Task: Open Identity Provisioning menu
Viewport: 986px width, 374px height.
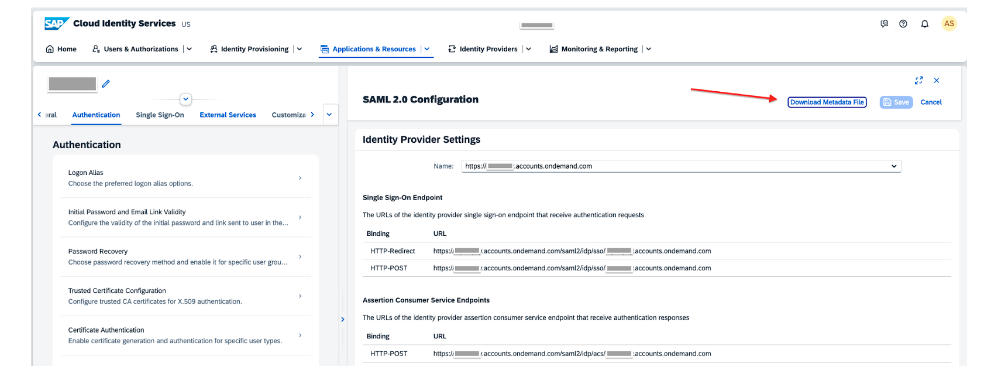Action: tap(249, 49)
